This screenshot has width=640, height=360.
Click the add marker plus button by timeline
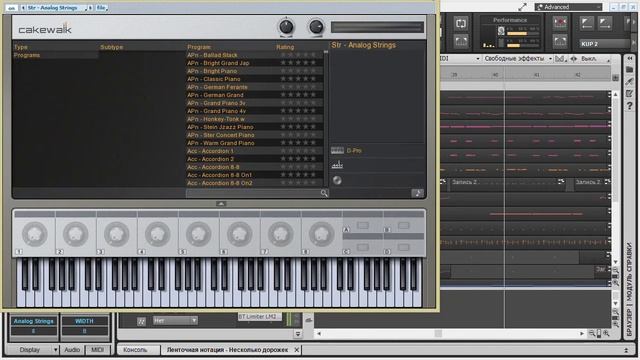(616, 77)
